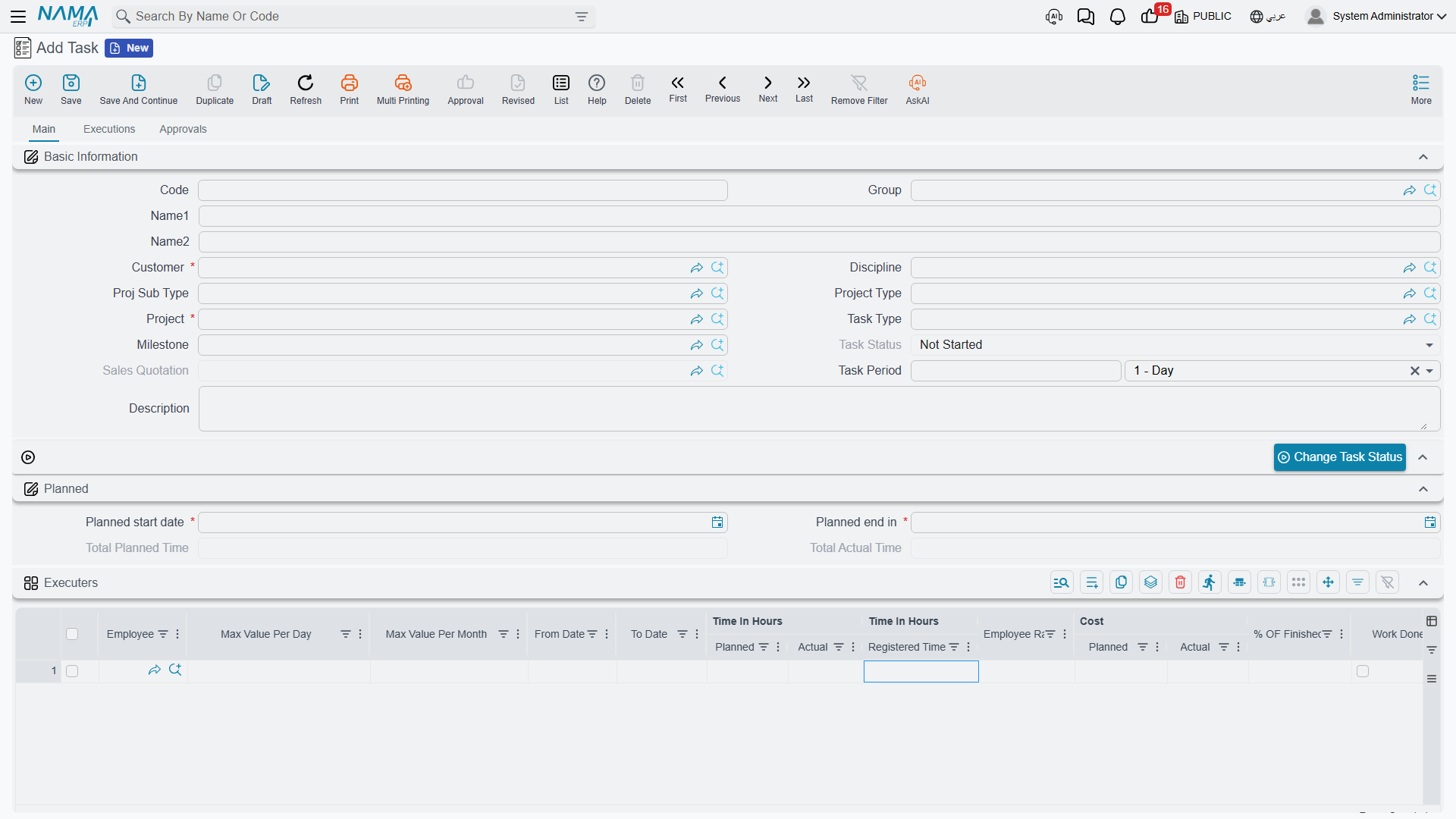Click the Code input field
This screenshot has height=819, width=1456.
tap(463, 190)
